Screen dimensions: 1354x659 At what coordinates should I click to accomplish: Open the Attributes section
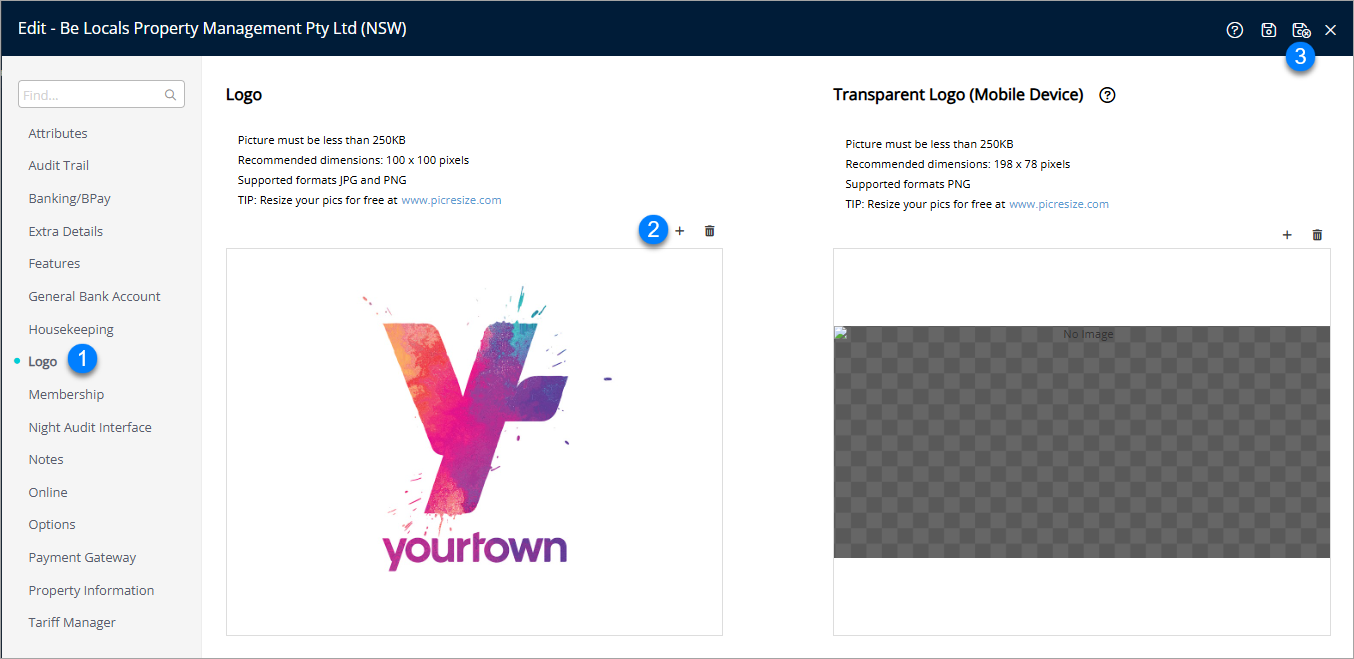pos(58,133)
